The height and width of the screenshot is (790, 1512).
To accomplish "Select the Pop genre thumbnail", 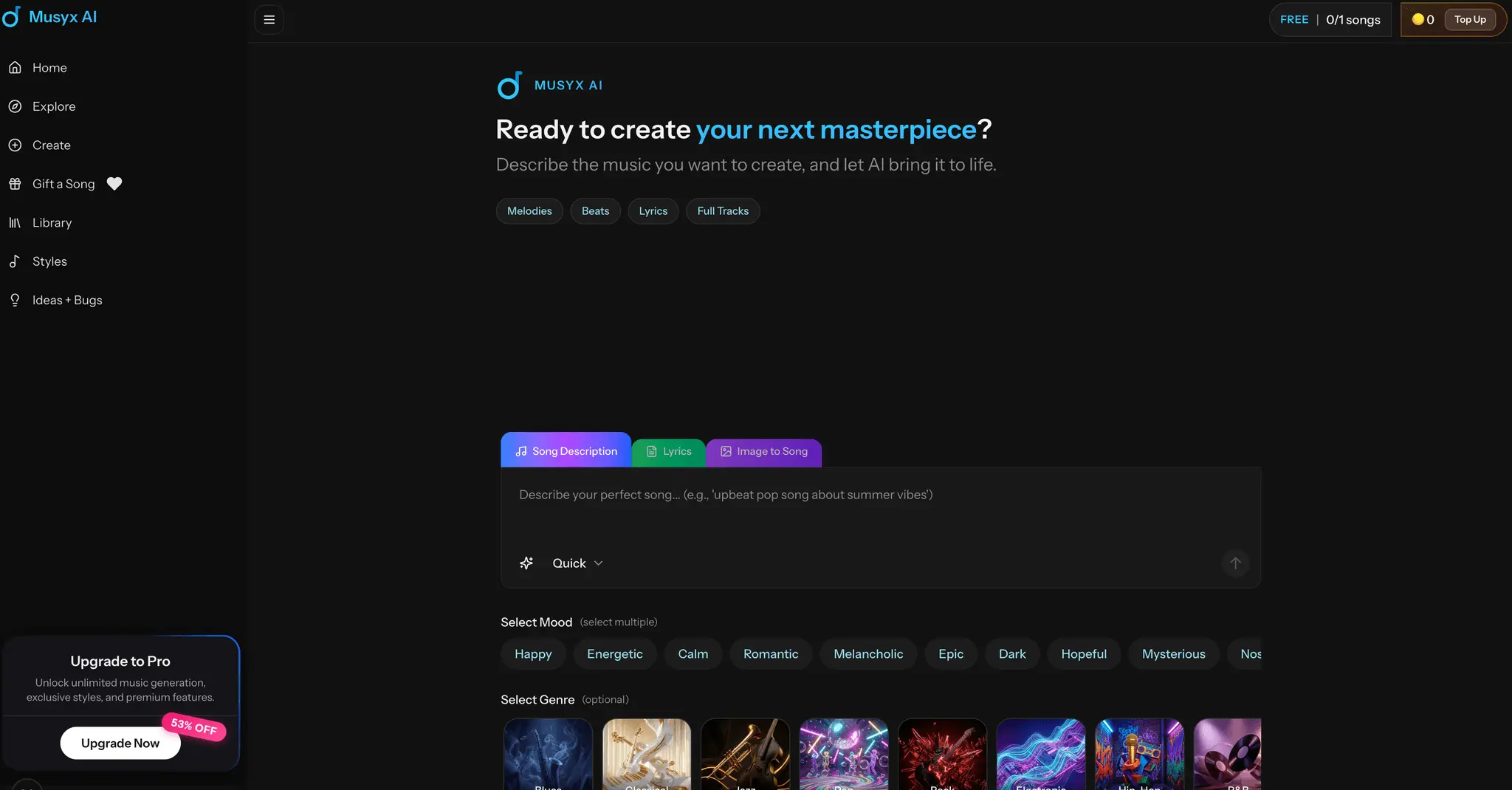I will pos(844,755).
